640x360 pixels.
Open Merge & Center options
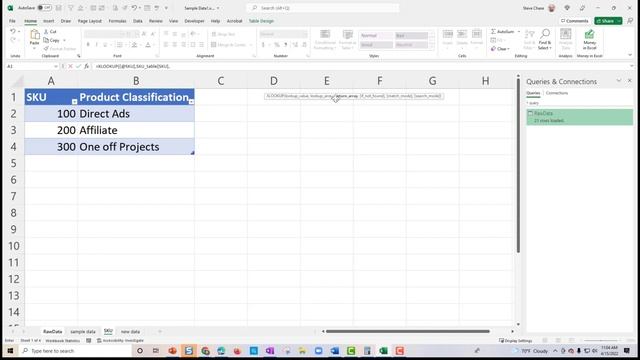coord(251,44)
